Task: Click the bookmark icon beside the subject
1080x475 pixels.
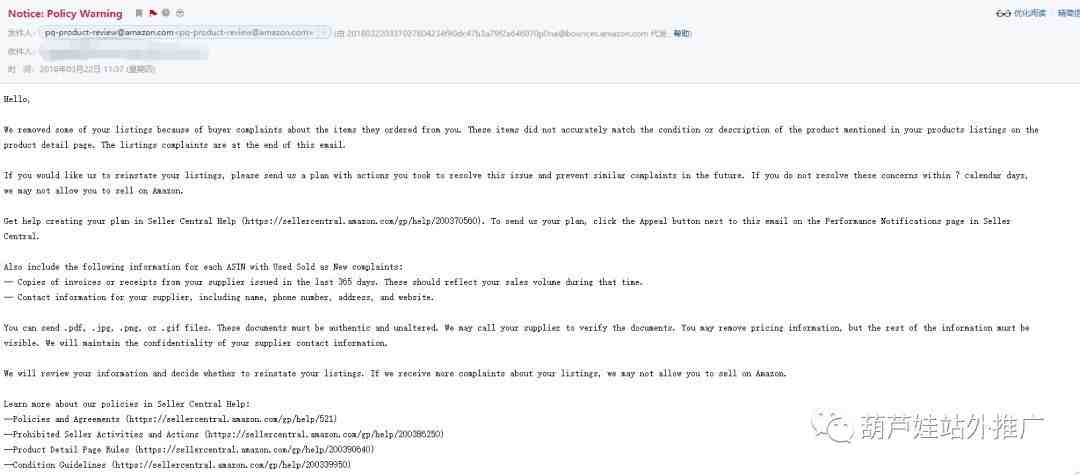Action: point(138,13)
